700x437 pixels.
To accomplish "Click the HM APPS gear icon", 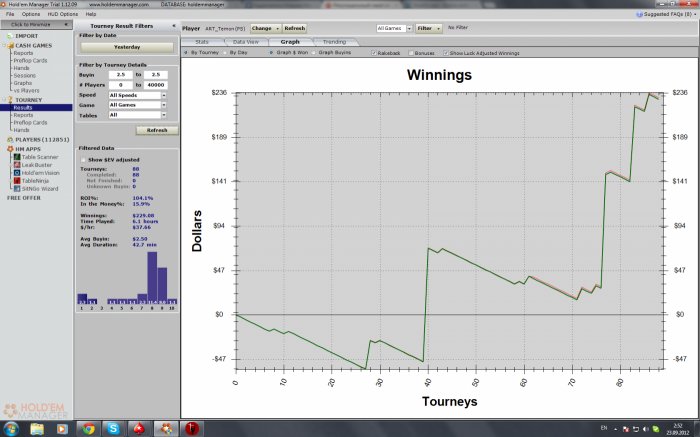I will [x=10, y=149].
